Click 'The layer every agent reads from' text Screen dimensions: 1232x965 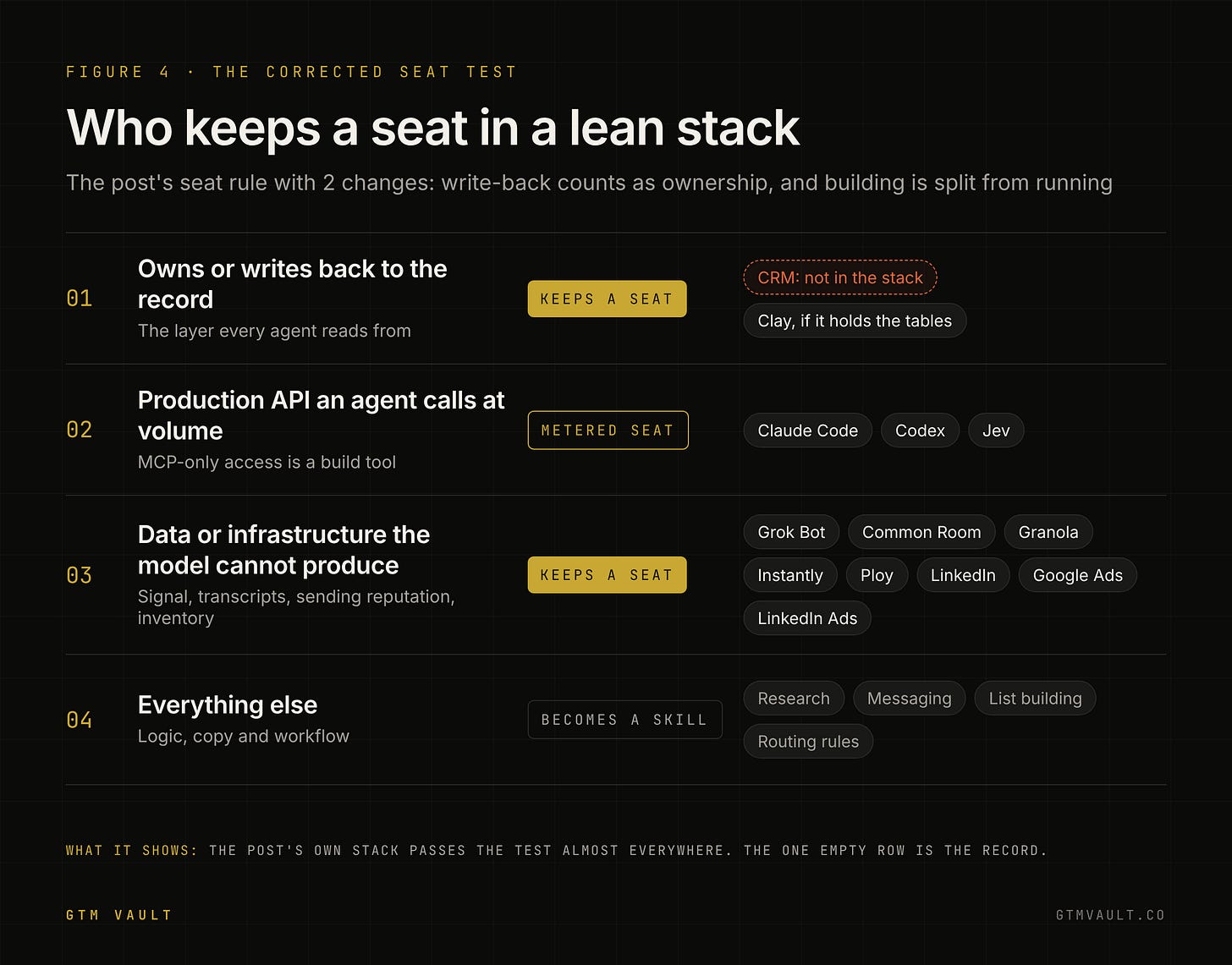(x=274, y=331)
